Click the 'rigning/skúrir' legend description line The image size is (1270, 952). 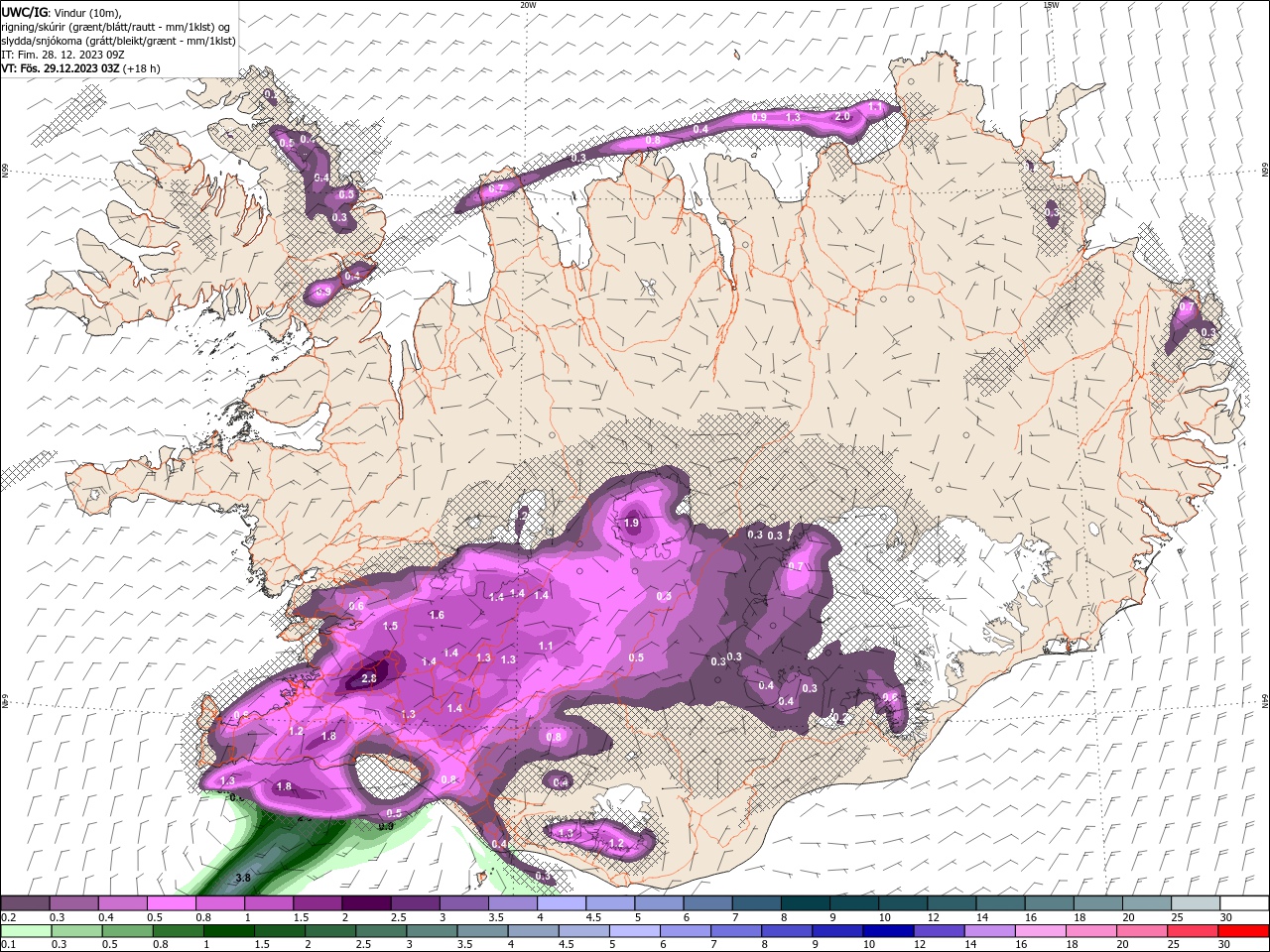(115, 27)
